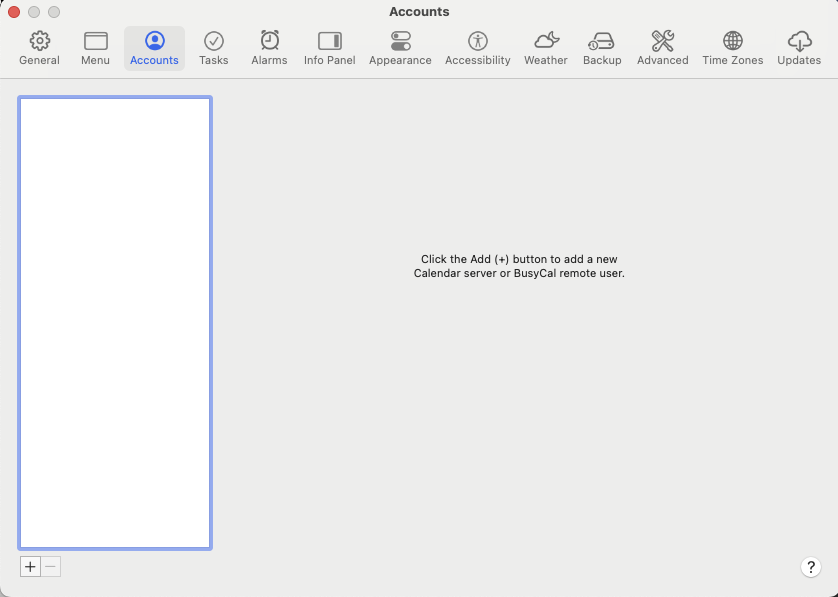Select the Accounts toolbar icon
The height and width of the screenshot is (597, 838).
[x=154, y=48]
